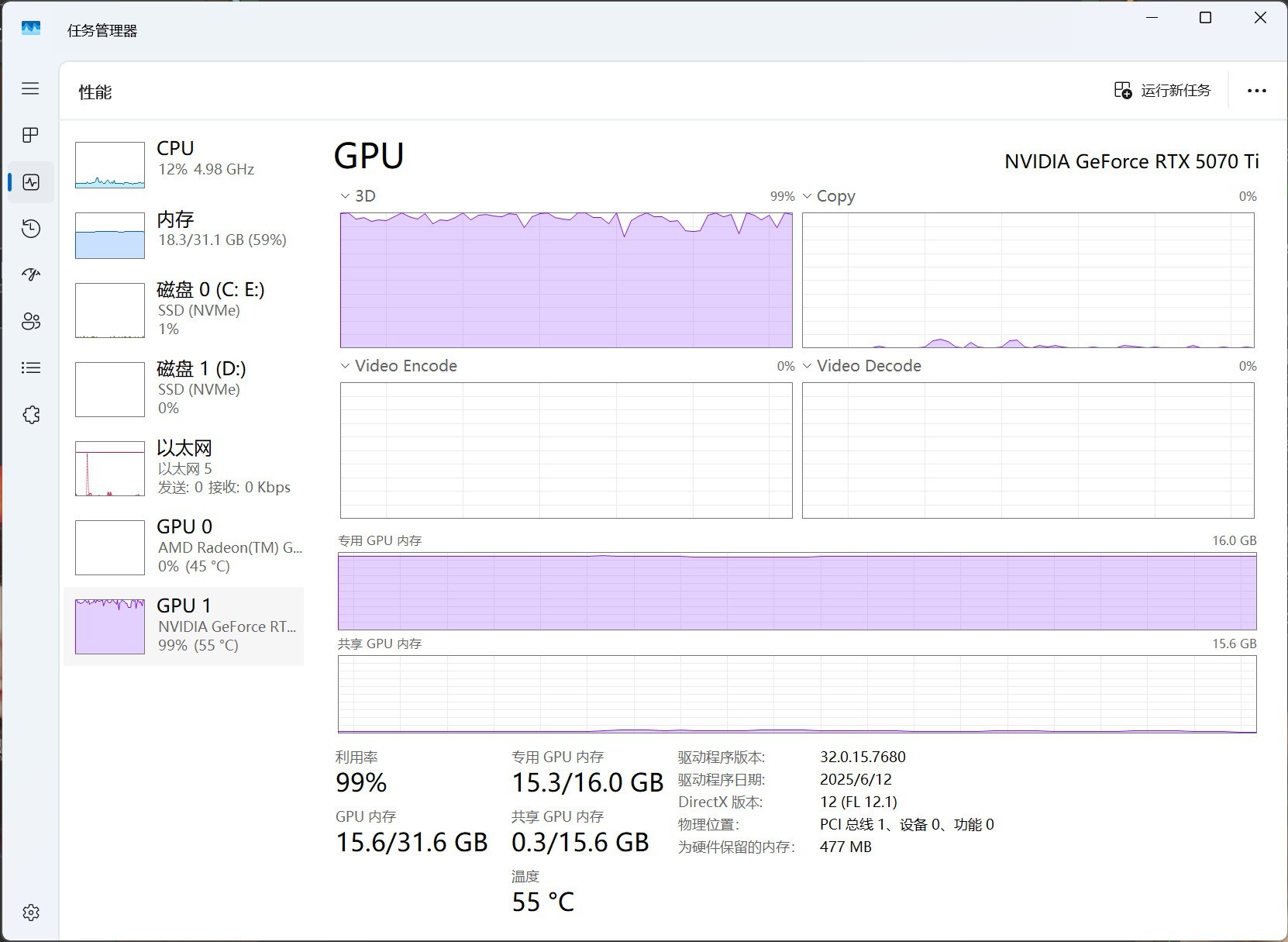Open the Processes page icon

30,136
